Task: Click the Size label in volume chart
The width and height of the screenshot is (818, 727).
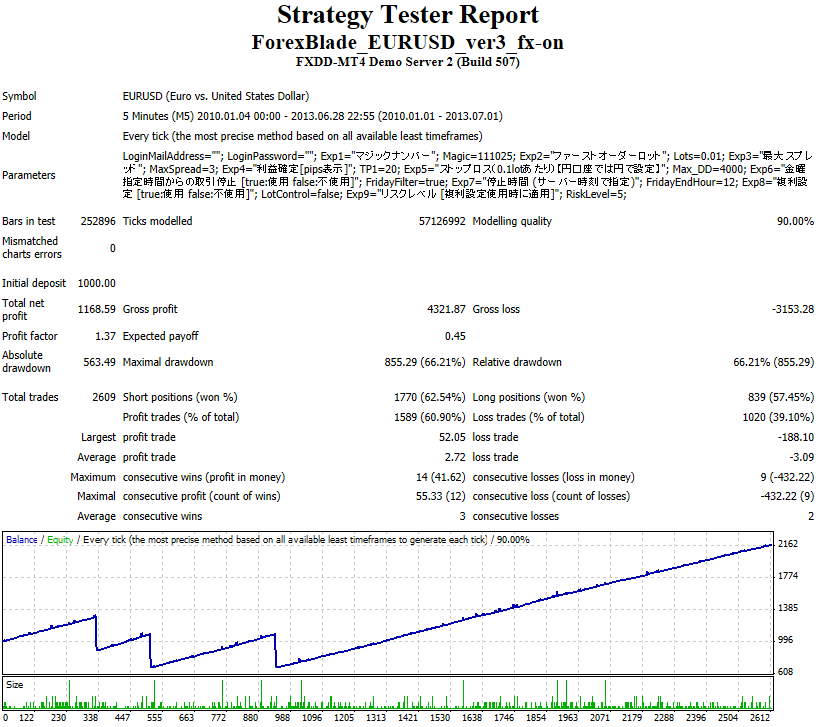Action: pos(15,685)
